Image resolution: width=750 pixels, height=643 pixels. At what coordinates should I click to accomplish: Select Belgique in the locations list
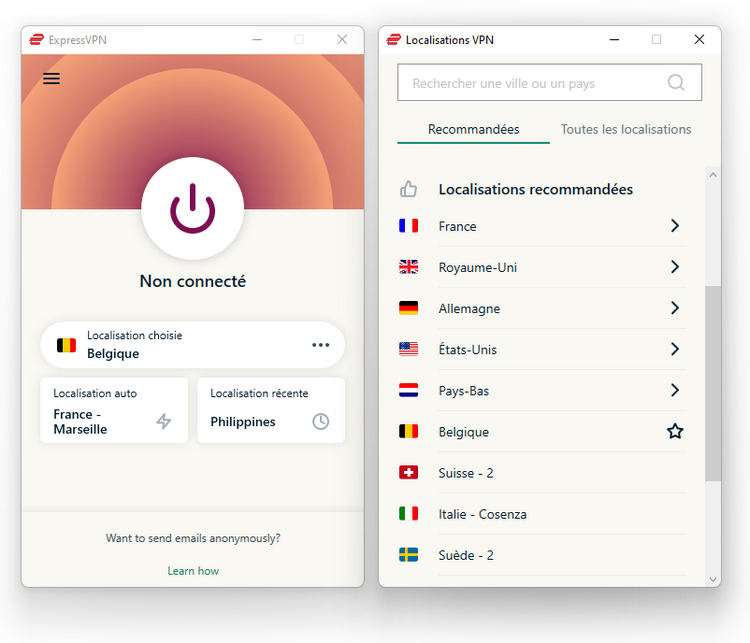(x=542, y=432)
